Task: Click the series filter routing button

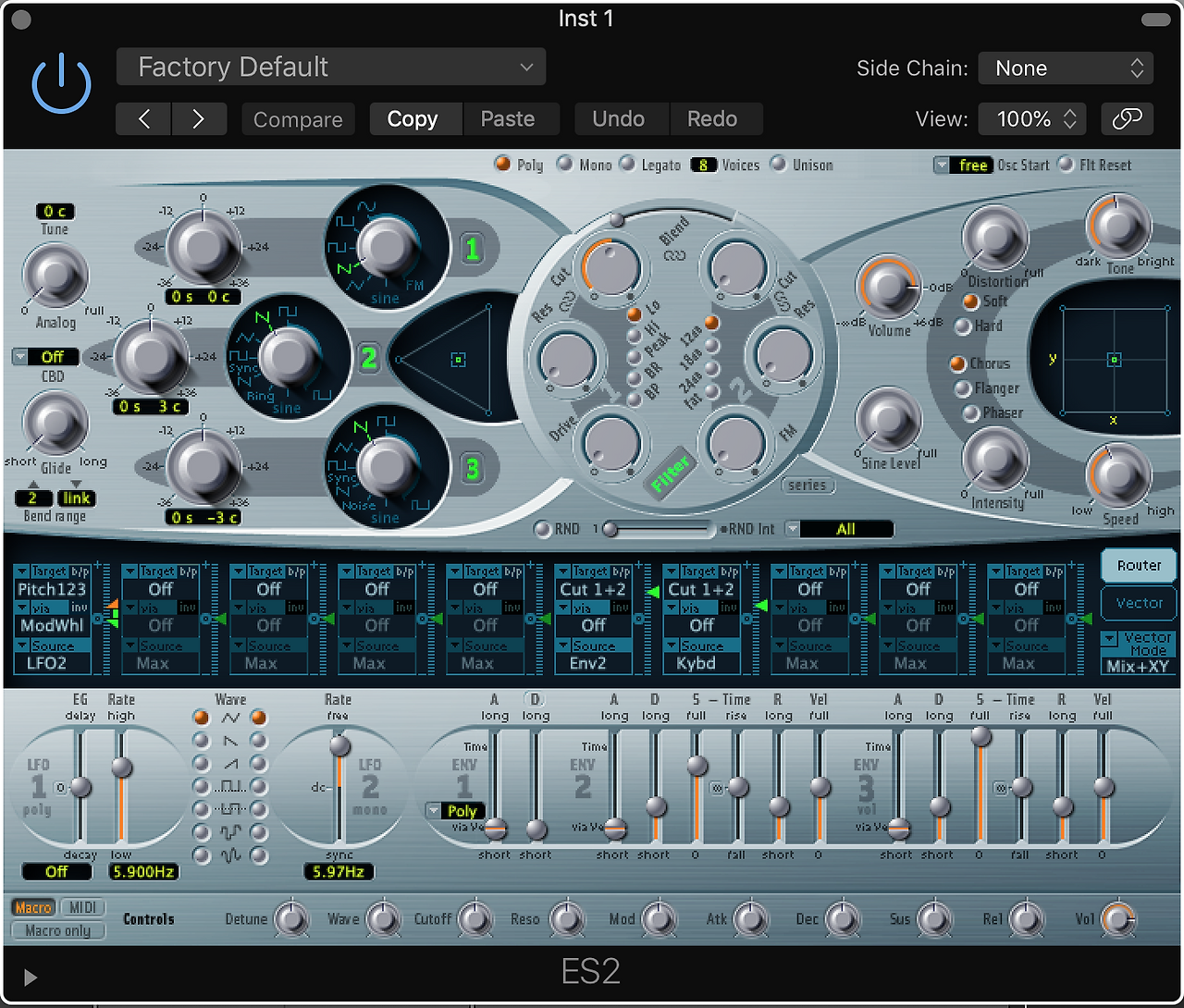Action: point(808,485)
